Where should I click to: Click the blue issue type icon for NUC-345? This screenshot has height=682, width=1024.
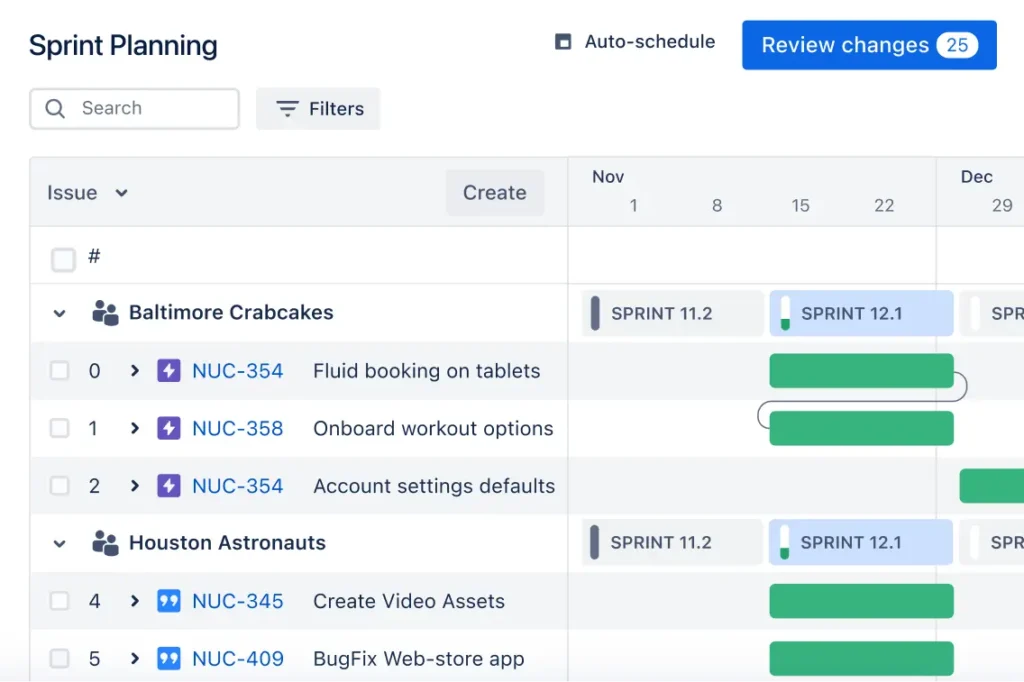point(167,601)
